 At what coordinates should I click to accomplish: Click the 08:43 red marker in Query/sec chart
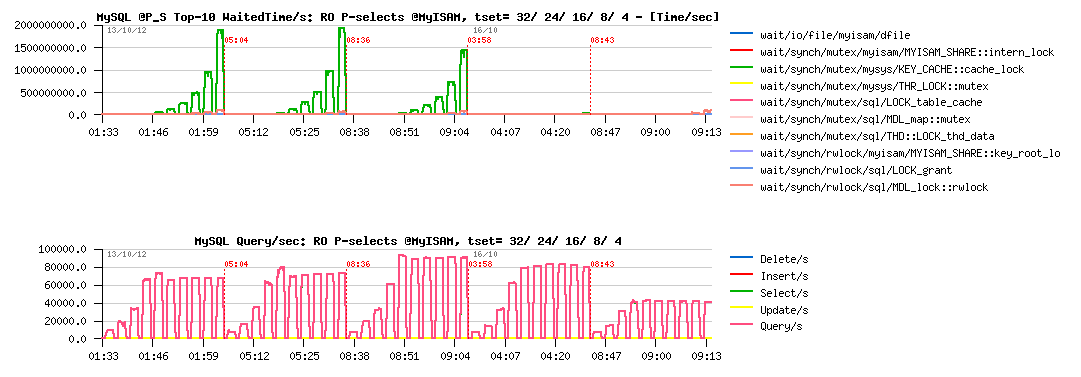click(603, 264)
